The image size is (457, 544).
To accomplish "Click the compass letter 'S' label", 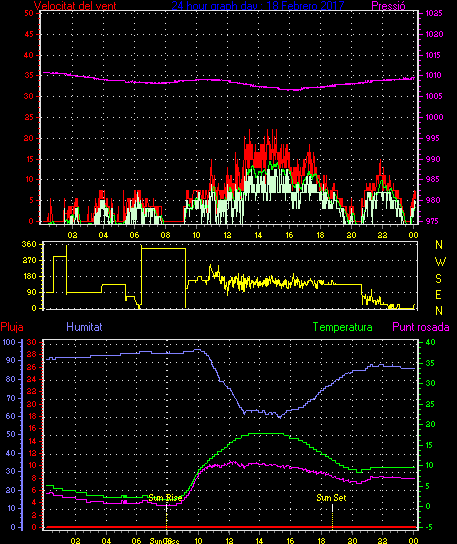I will click(x=439, y=279).
